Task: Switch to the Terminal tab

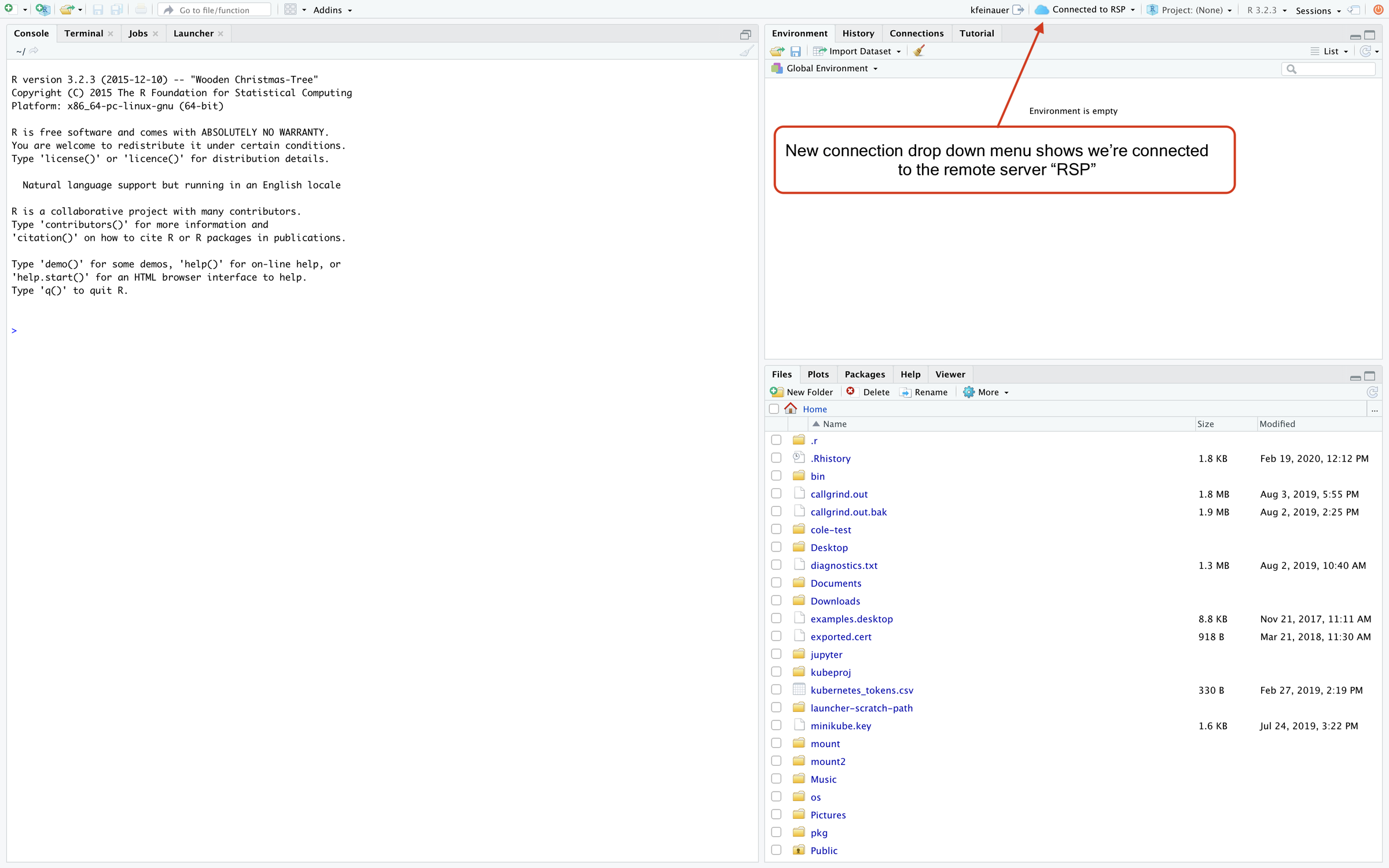Action: point(84,34)
